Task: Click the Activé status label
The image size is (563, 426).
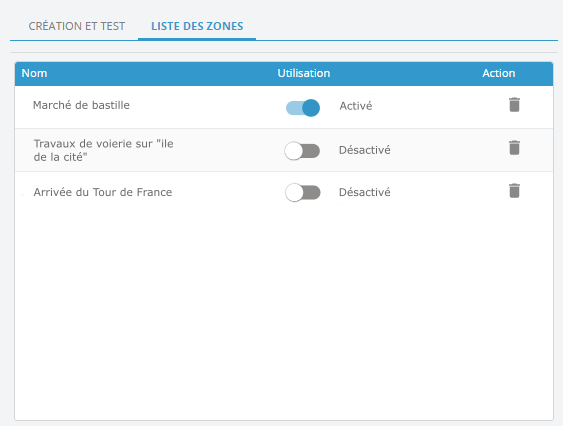Action: [356, 106]
